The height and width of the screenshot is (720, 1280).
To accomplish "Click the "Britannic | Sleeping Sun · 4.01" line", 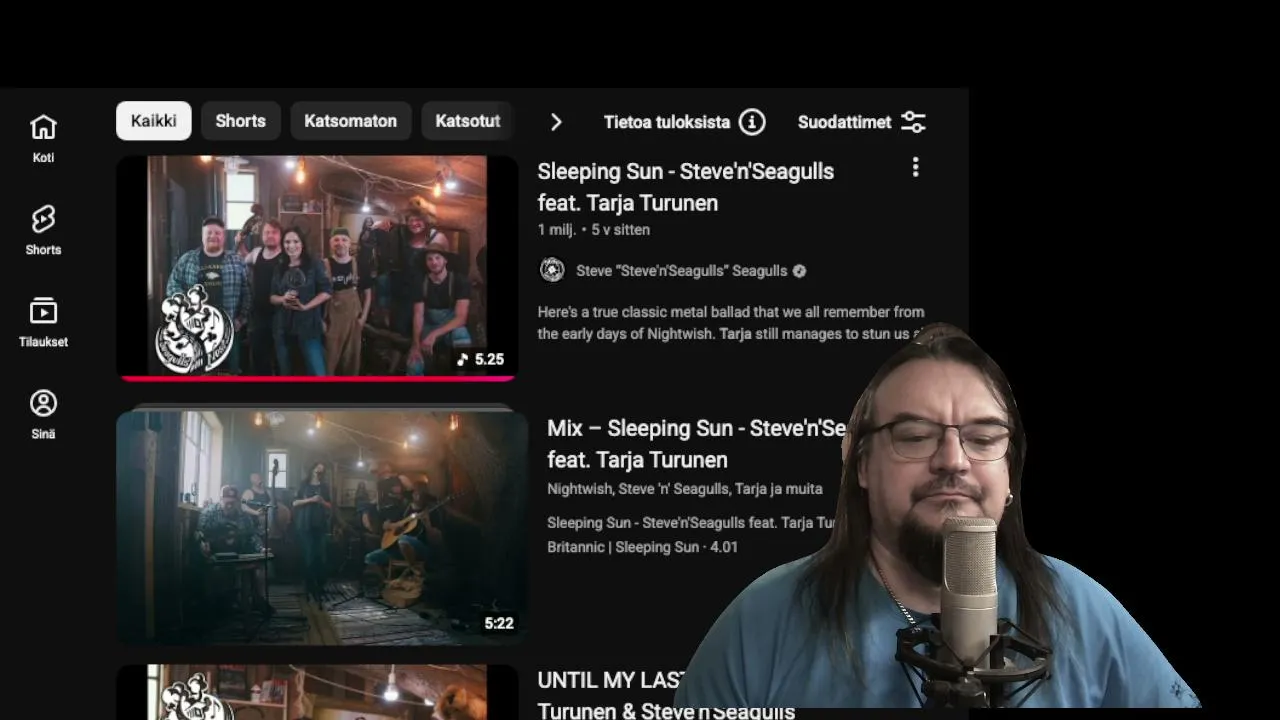I will point(642,547).
